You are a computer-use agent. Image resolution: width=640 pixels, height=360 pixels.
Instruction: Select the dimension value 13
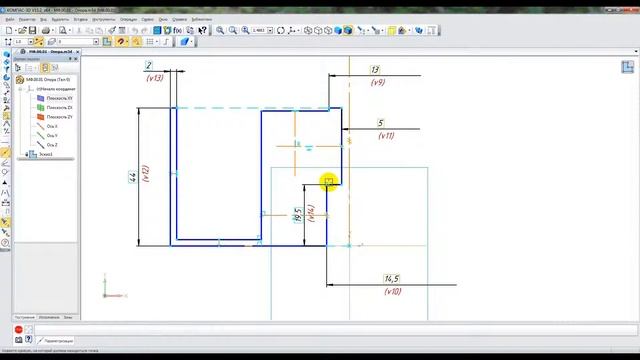pyautogui.click(x=375, y=70)
